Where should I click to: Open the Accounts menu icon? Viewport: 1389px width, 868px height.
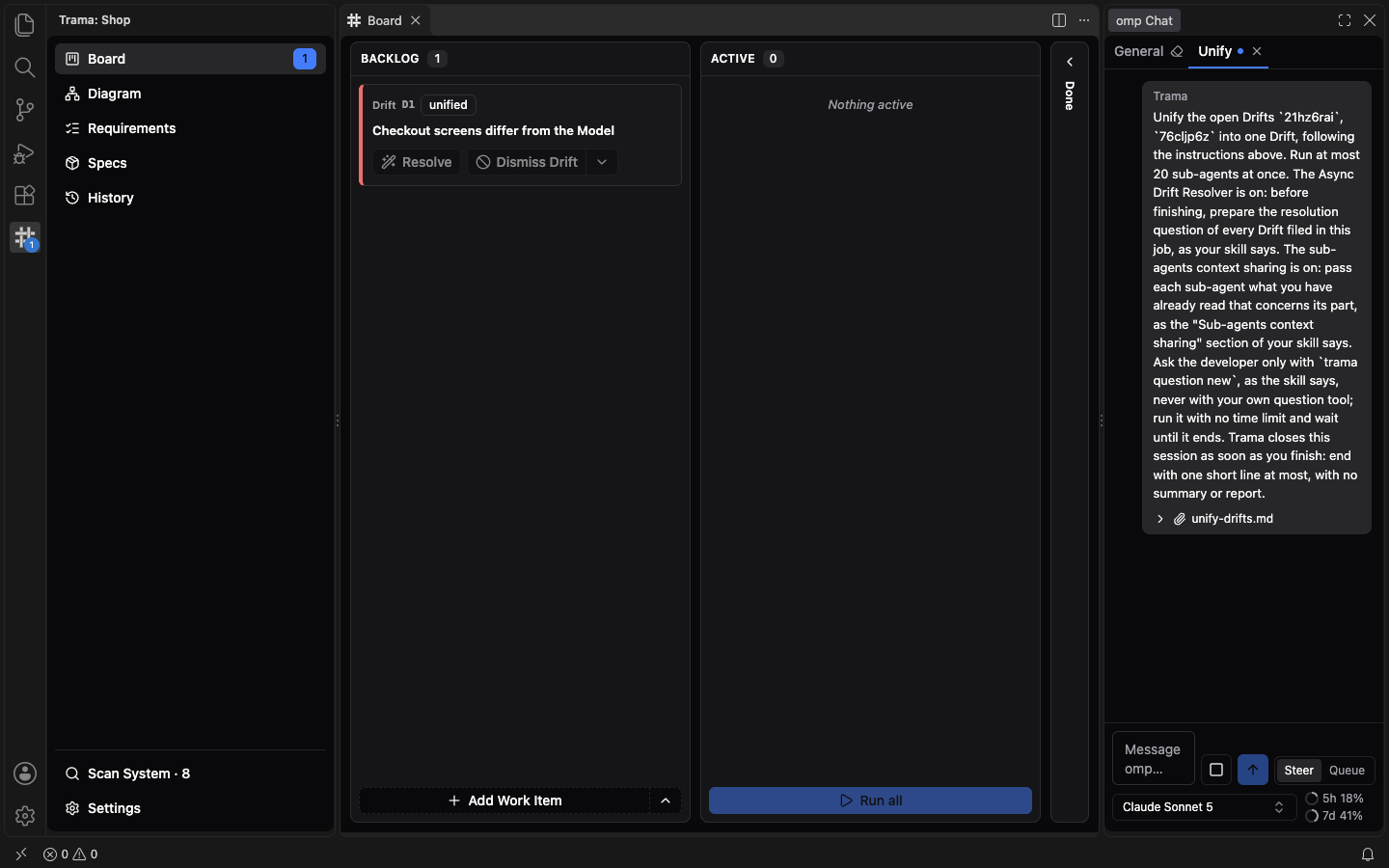[25, 773]
